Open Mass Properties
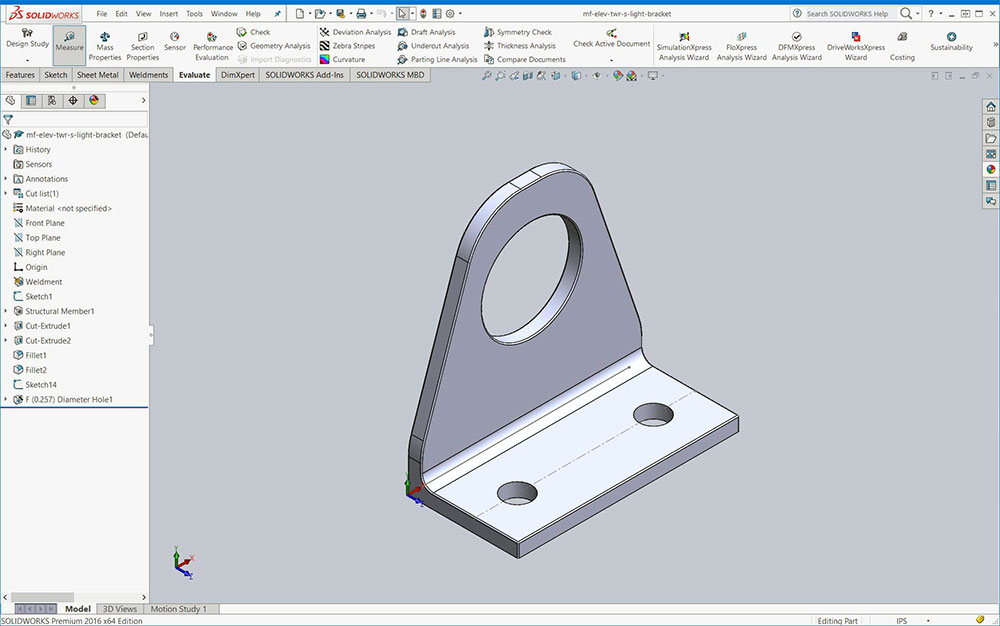This screenshot has width=1000, height=626. pos(105,46)
